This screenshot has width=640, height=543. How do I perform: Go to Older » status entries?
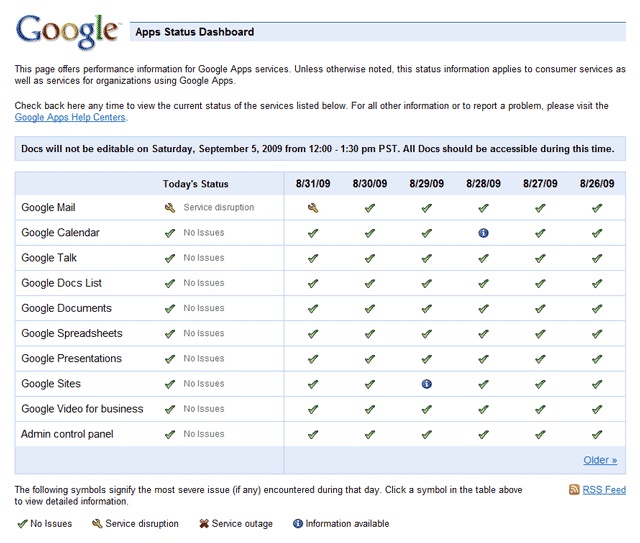pos(600,460)
